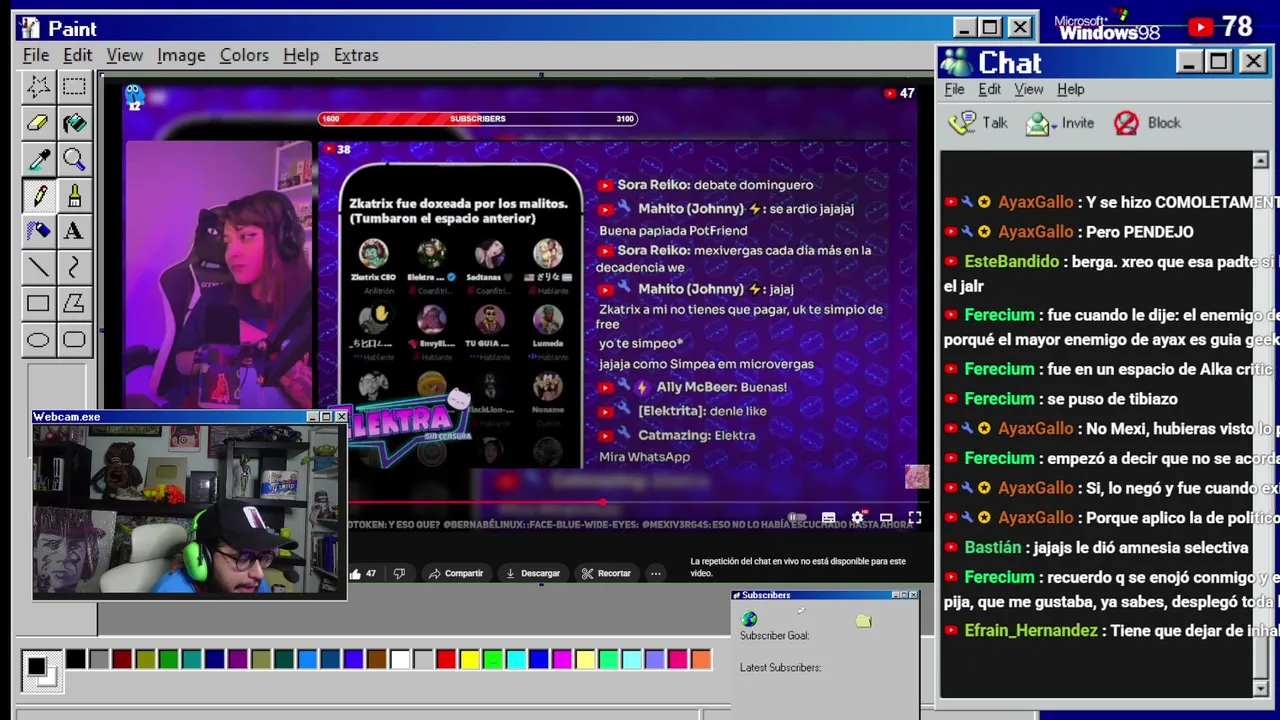The width and height of the screenshot is (1280, 720).
Task: Switch video to theater mode
Action: (x=886, y=518)
